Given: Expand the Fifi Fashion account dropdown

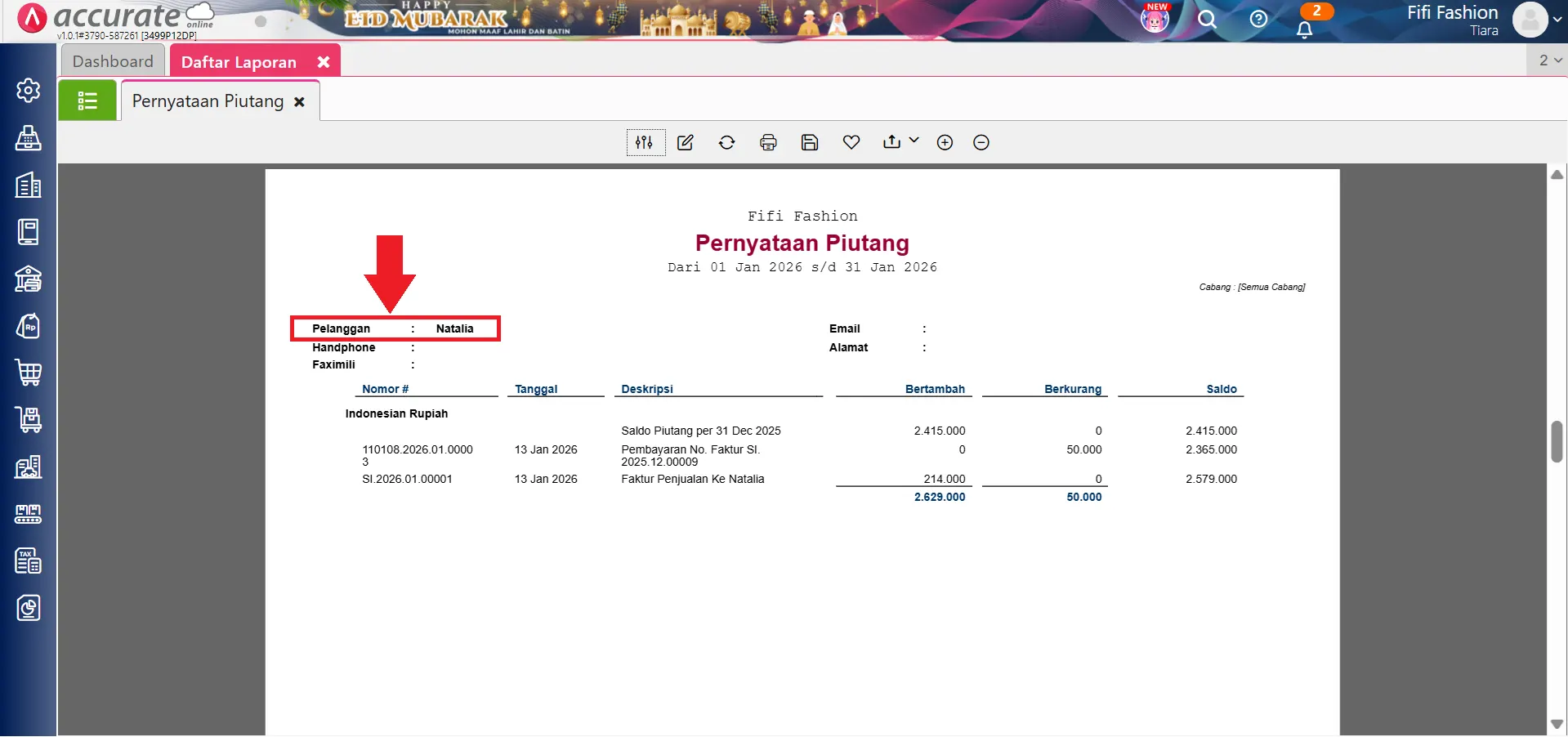Looking at the screenshot, I should coord(1557,20).
